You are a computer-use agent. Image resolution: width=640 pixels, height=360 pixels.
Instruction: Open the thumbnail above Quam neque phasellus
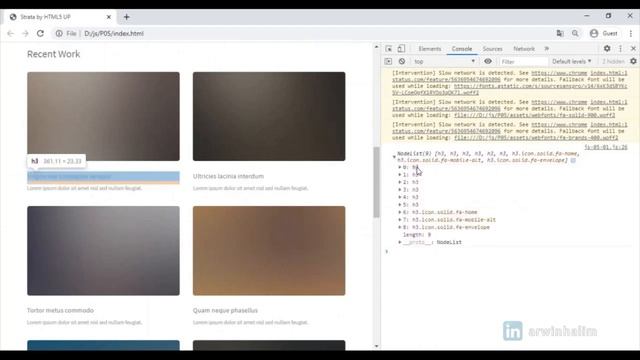[x=269, y=251]
